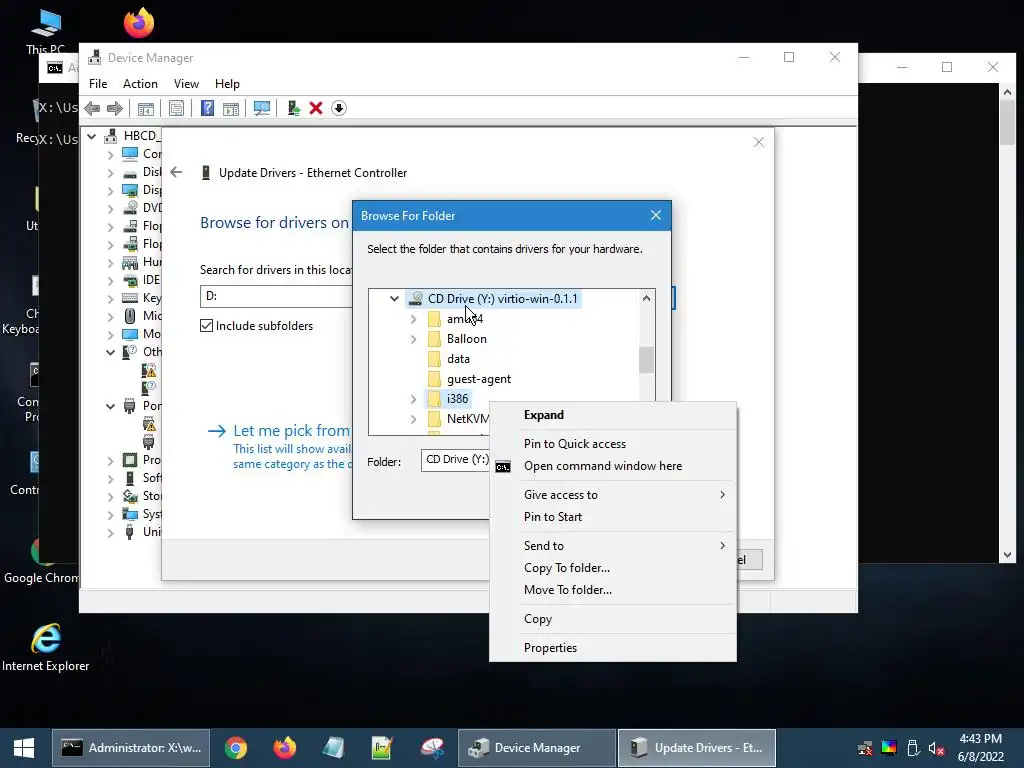Click the USB safely remove tray icon
1024x768 pixels.
pos(913,748)
